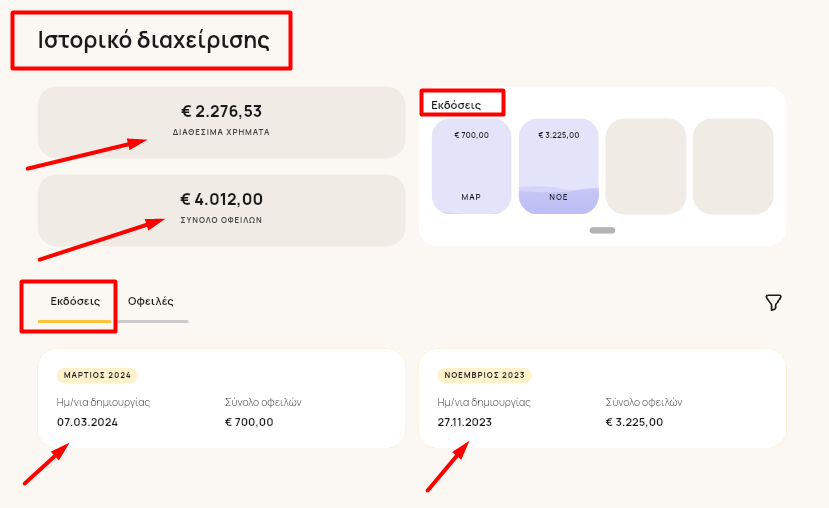Image resolution: width=829 pixels, height=508 pixels.
Task: Click the ΝΟΕΜΒΡΙΟΣ 2023 yellow badge
Action: [x=484, y=375]
